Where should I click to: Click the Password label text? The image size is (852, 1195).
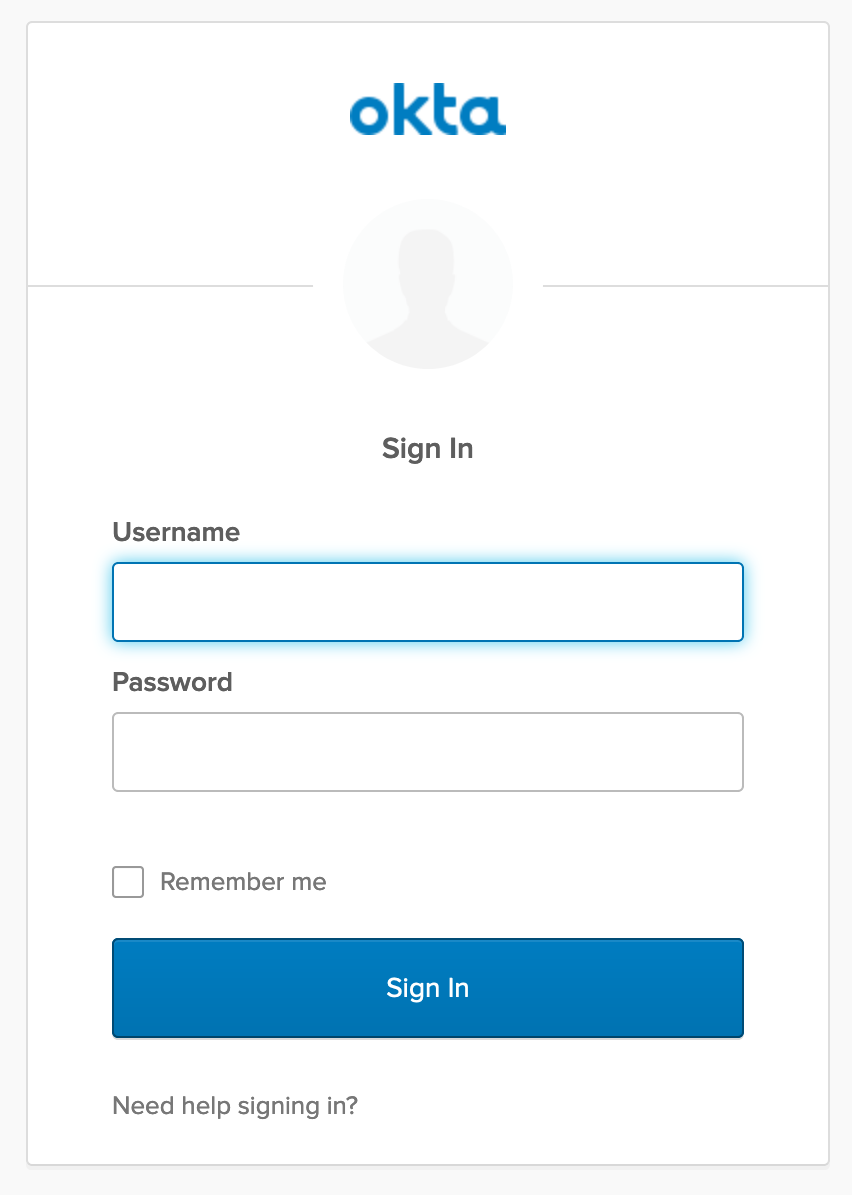click(x=172, y=682)
